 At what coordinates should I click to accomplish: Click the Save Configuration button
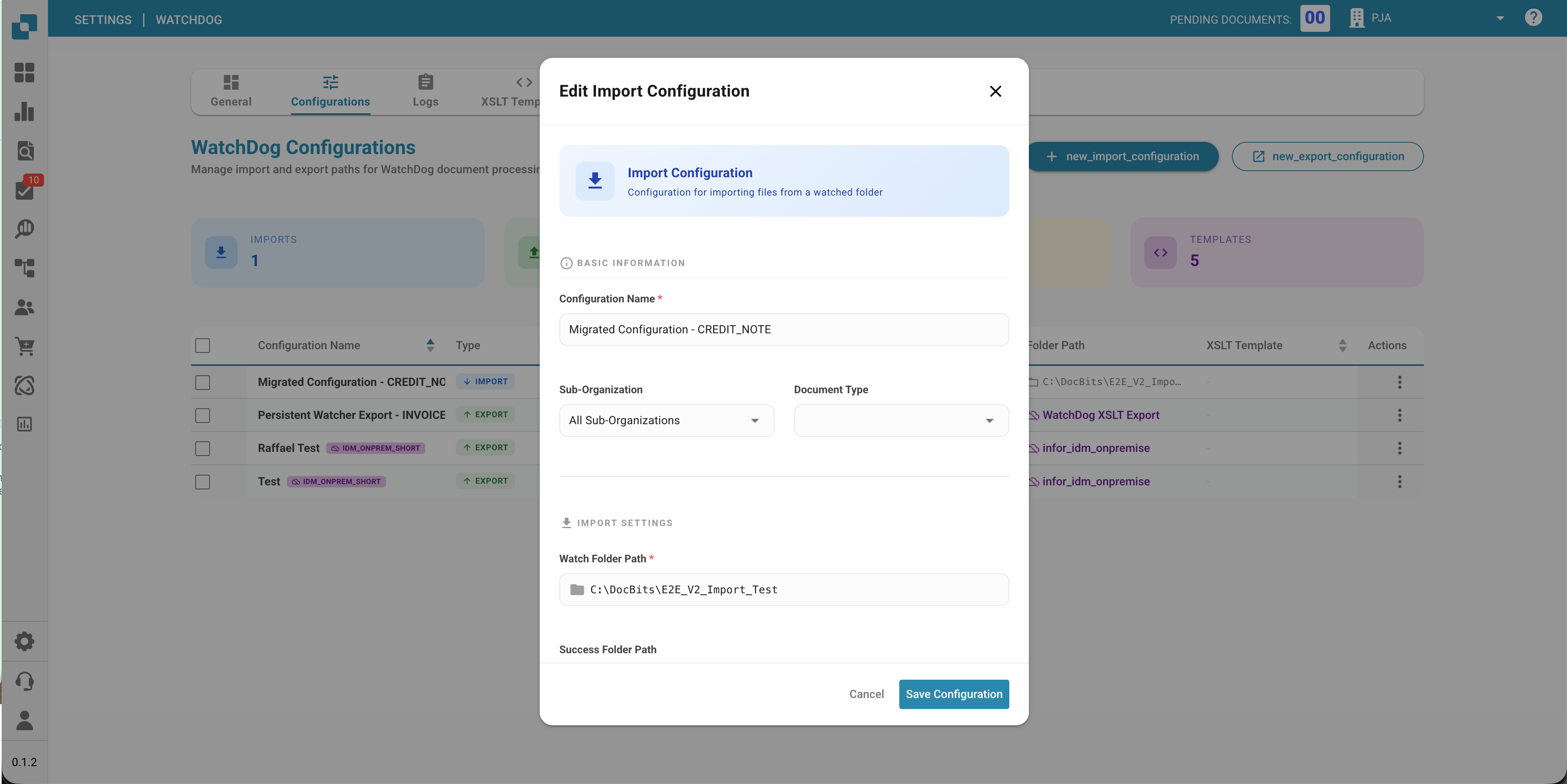click(953, 694)
